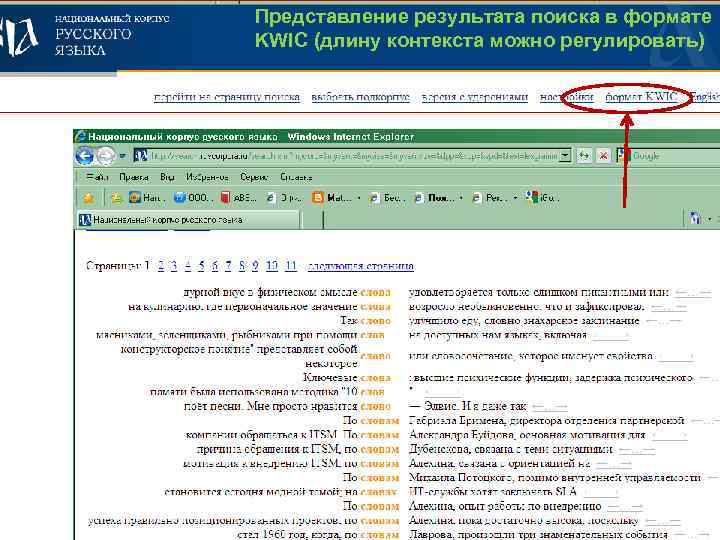The width and height of the screenshot is (720, 540).
Task: Open the recent pages dropdown beside forward button
Action: (x=122, y=156)
